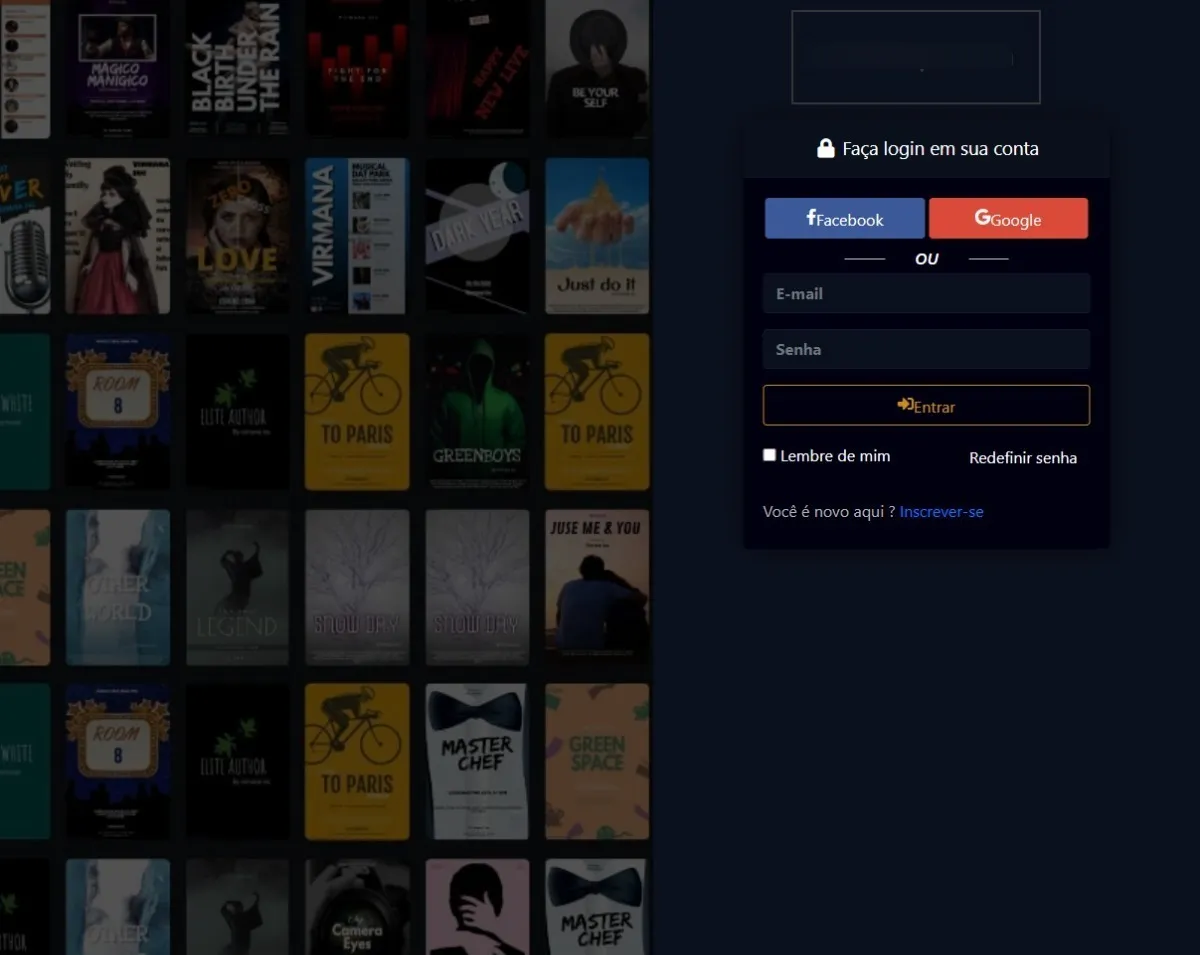This screenshot has width=1200, height=955.
Task: Enable the Lembre de mim checkbox
Action: coord(770,455)
